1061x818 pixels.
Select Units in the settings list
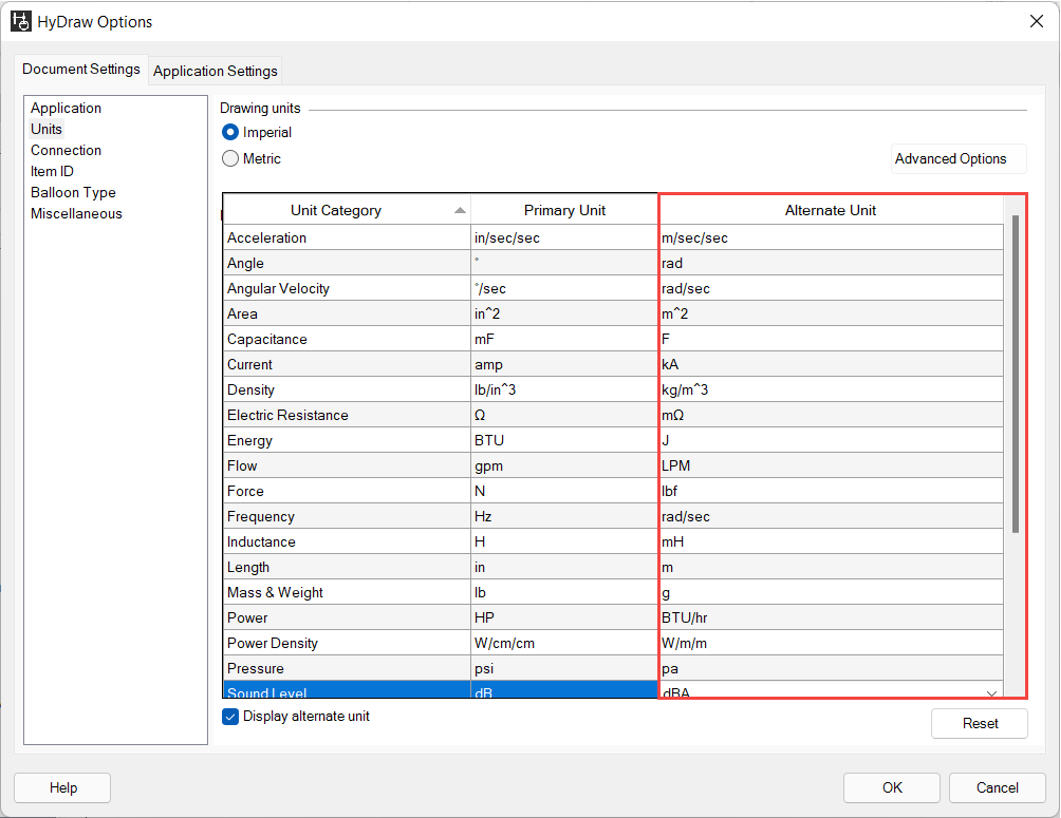[x=46, y=129]
